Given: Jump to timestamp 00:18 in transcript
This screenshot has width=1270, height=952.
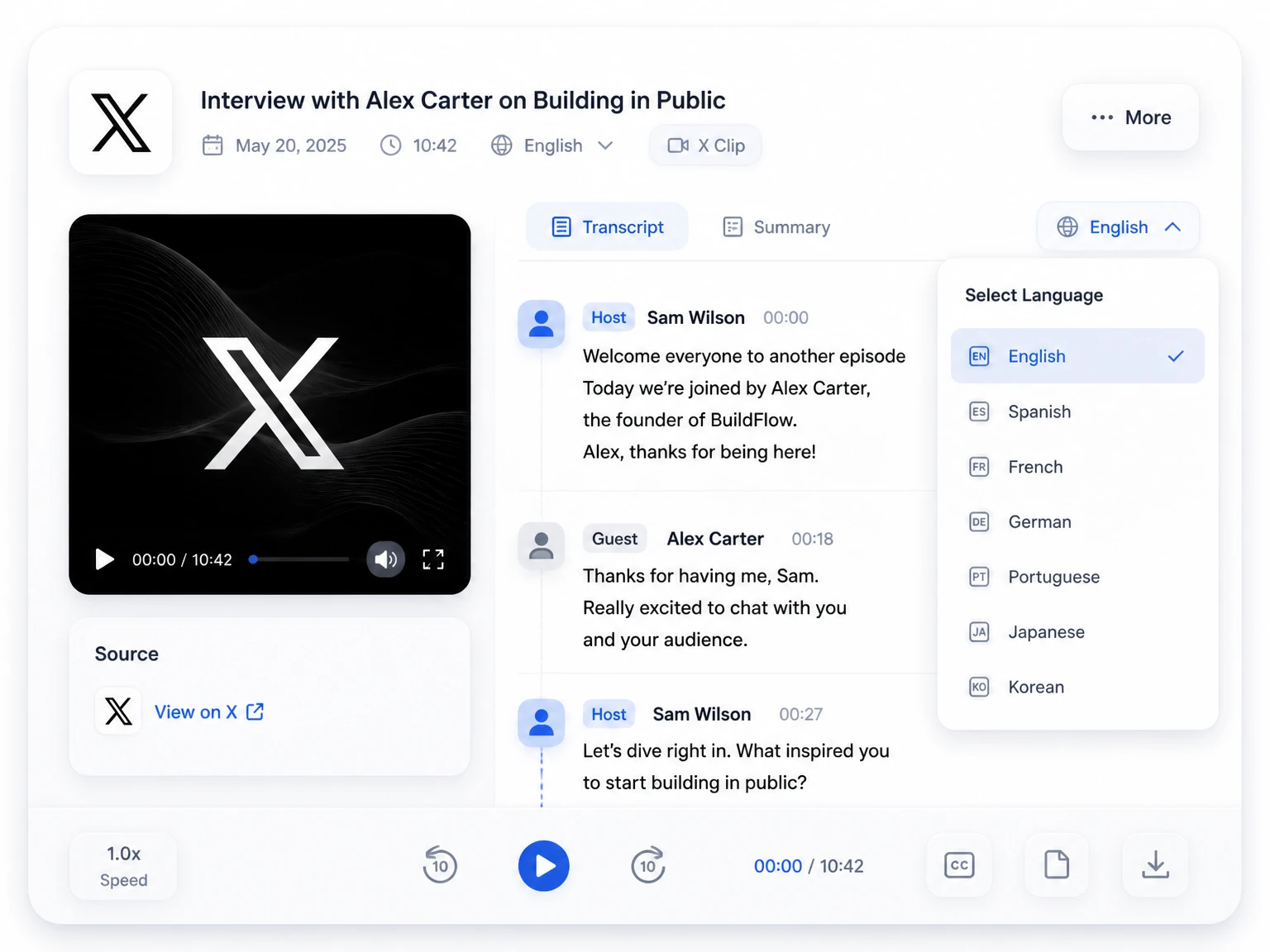Looking at the screenshot, I should click(813, 539).
